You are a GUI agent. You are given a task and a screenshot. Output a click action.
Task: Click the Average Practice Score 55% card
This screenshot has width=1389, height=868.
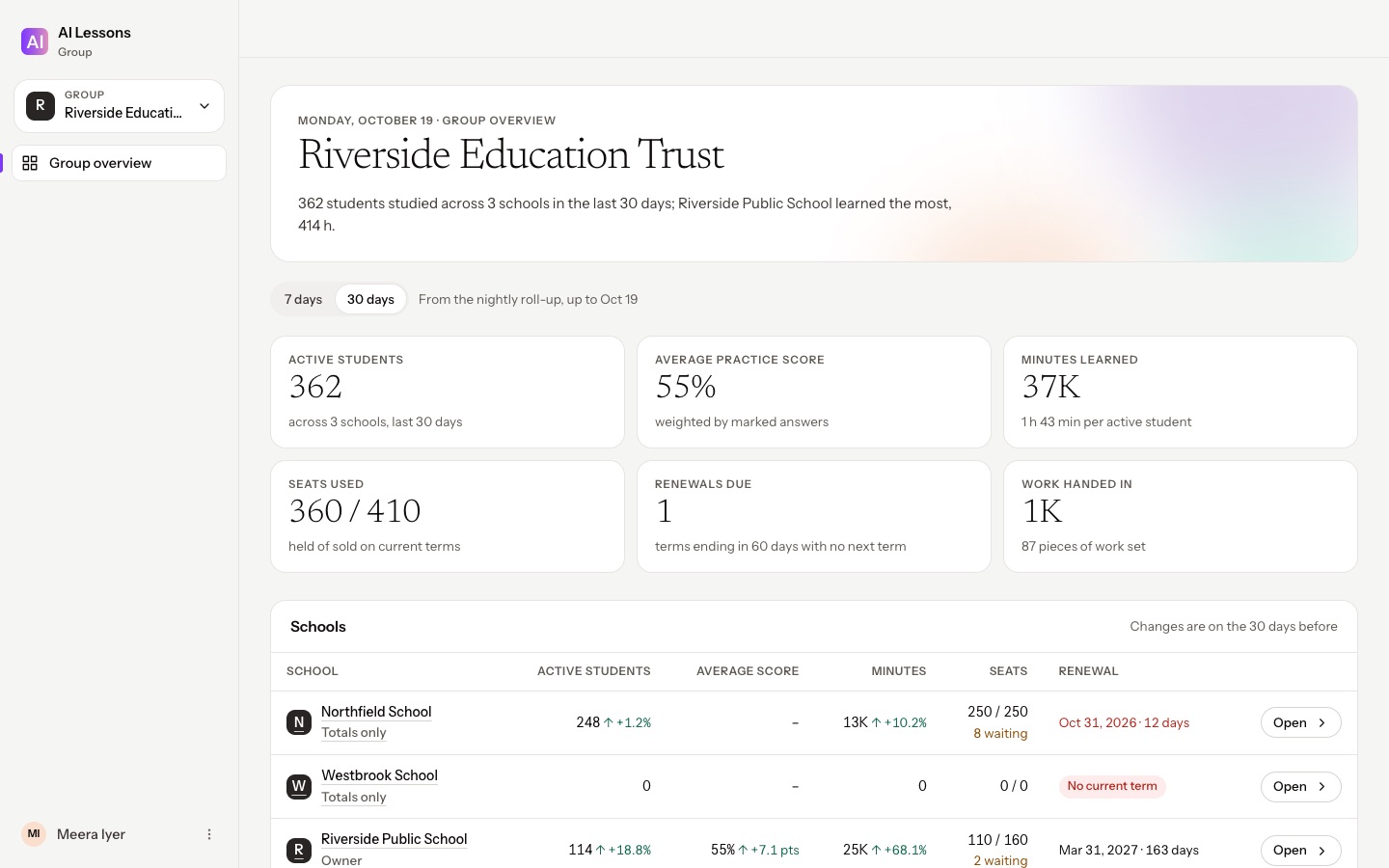814,392
